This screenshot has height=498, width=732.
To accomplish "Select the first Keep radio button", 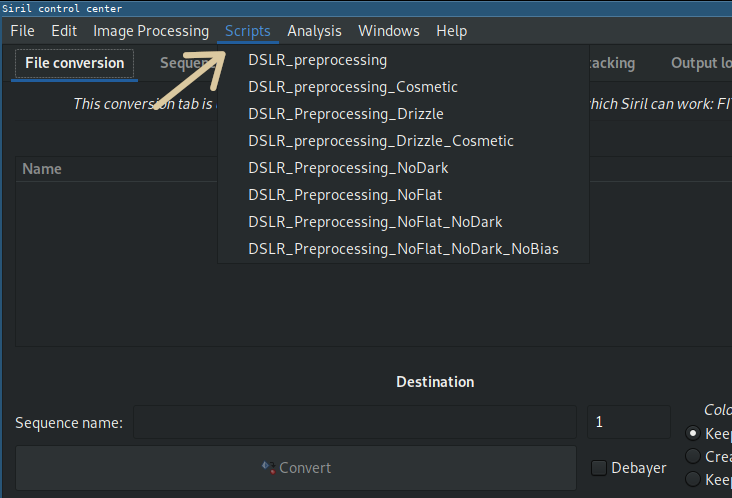I will coord(693,434).
